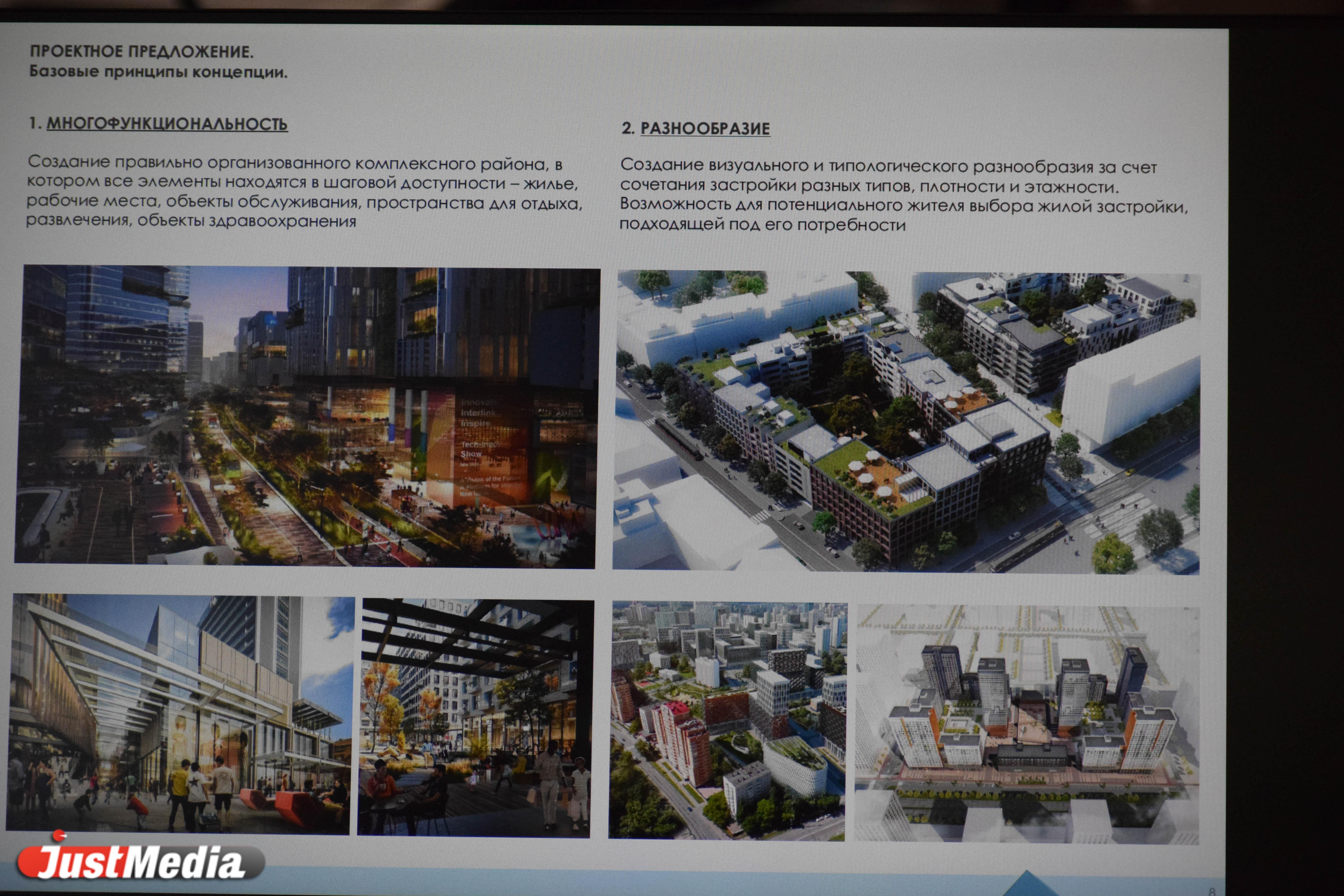Open the aerial rooftop-terrace block image
The width and height of the screenshot is (1344, 896).
[907, 422]
